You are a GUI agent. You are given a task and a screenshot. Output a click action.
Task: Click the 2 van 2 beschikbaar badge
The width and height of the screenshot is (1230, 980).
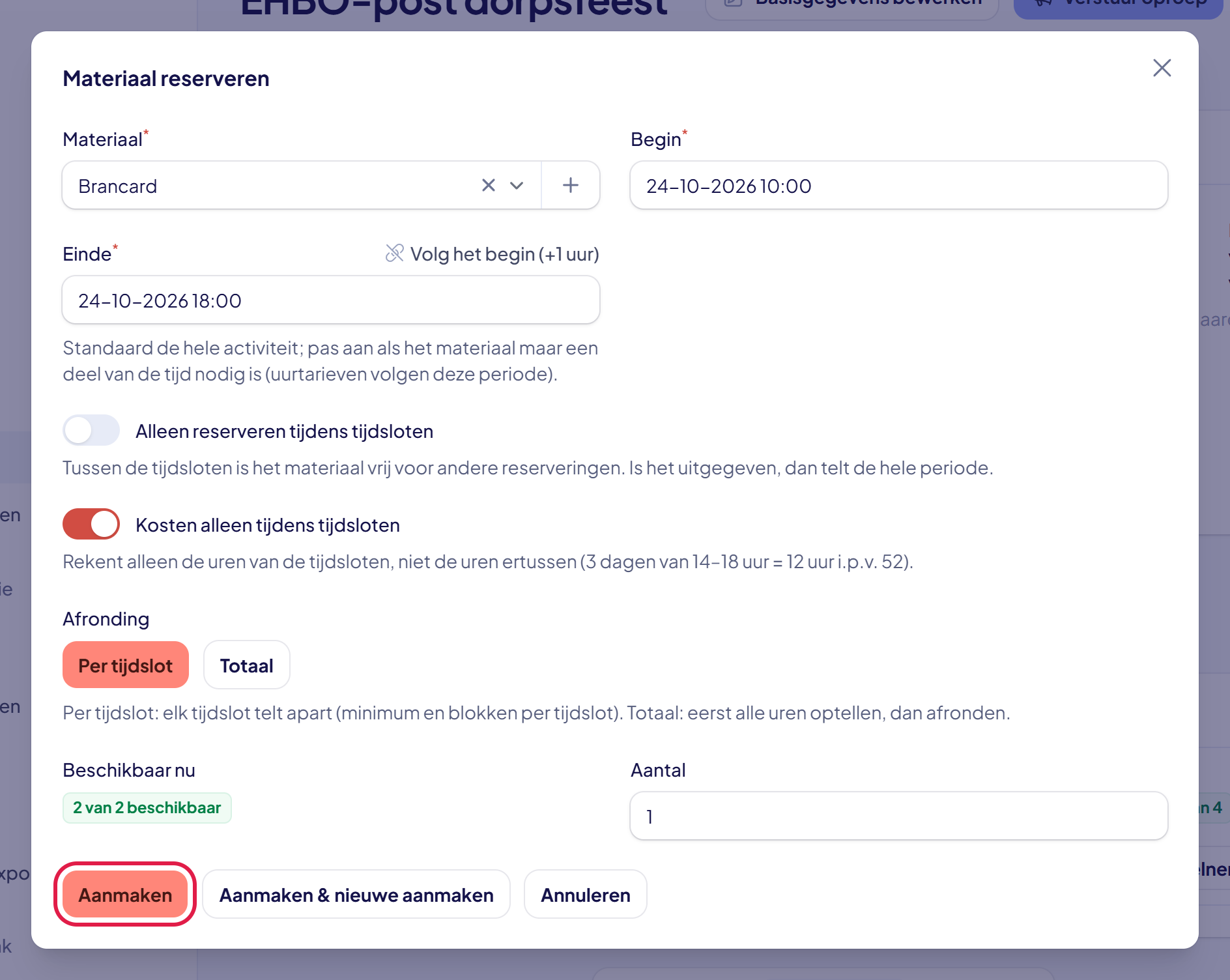pos(147,808)
